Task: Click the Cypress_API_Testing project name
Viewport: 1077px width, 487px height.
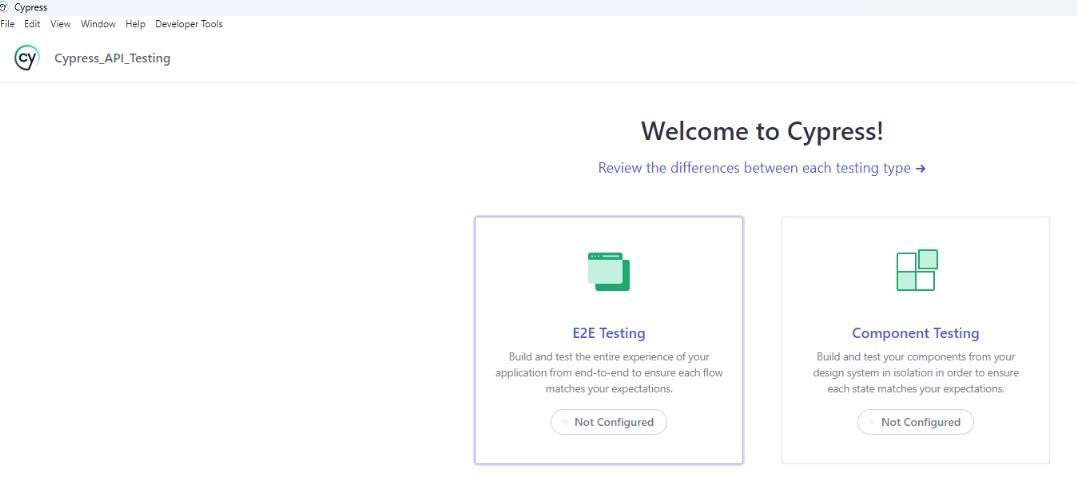Action: [112, 58]
